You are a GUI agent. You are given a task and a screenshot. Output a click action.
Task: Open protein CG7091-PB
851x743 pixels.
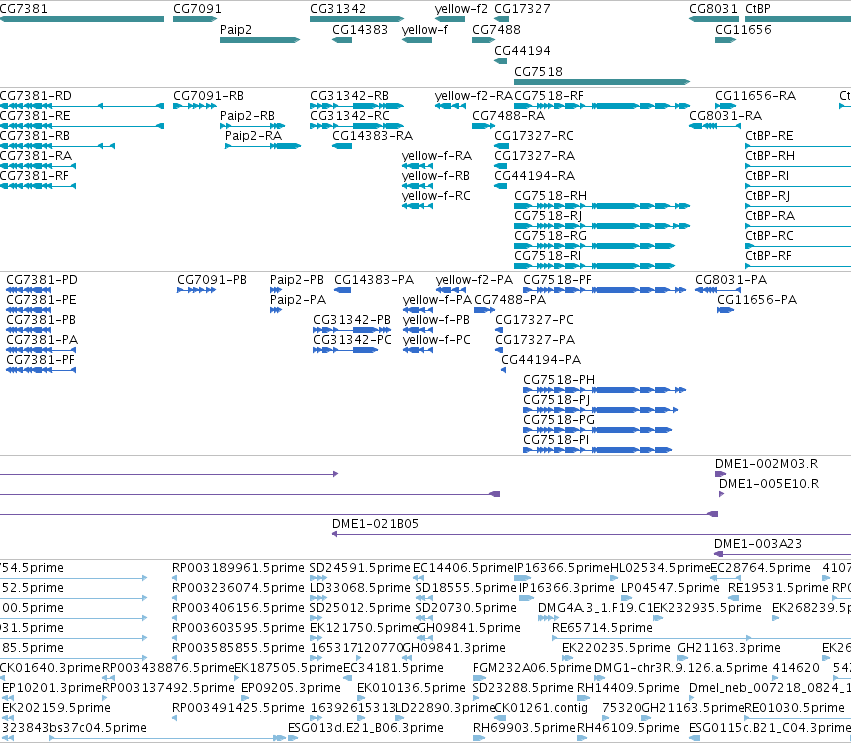click(x=212, y=280)
